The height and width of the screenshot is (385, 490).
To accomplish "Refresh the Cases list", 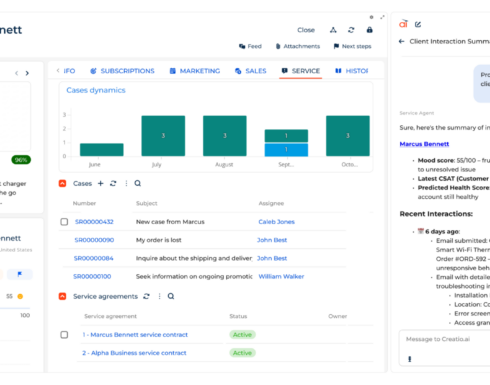I will point(113,183).
